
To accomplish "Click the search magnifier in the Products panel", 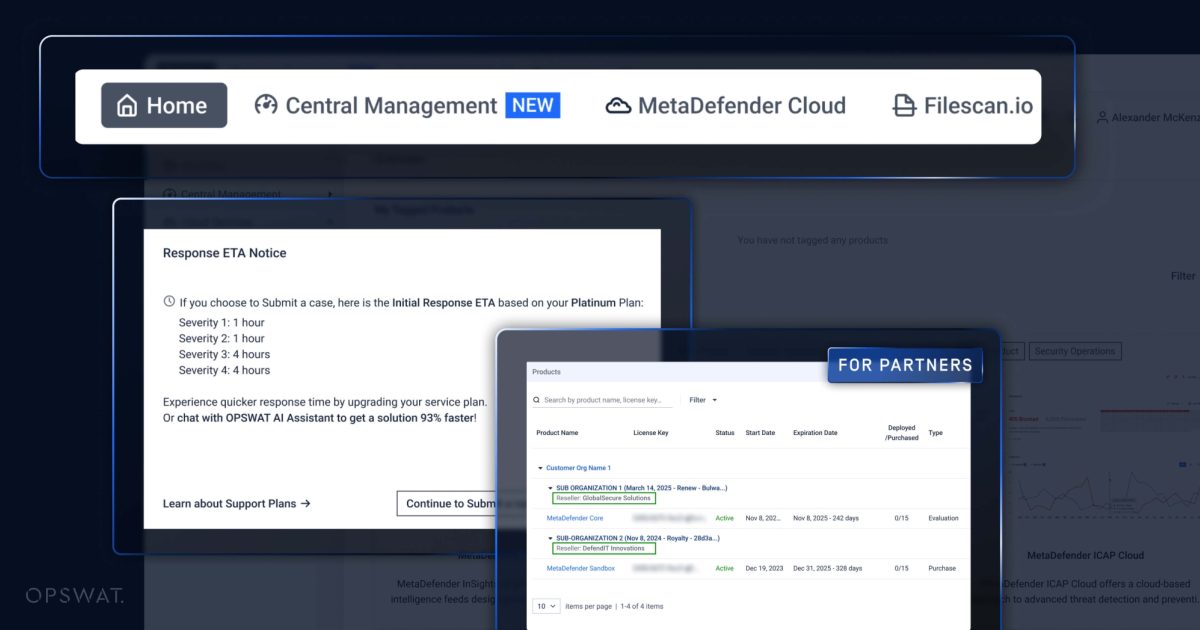I will [x=537, y=399].
